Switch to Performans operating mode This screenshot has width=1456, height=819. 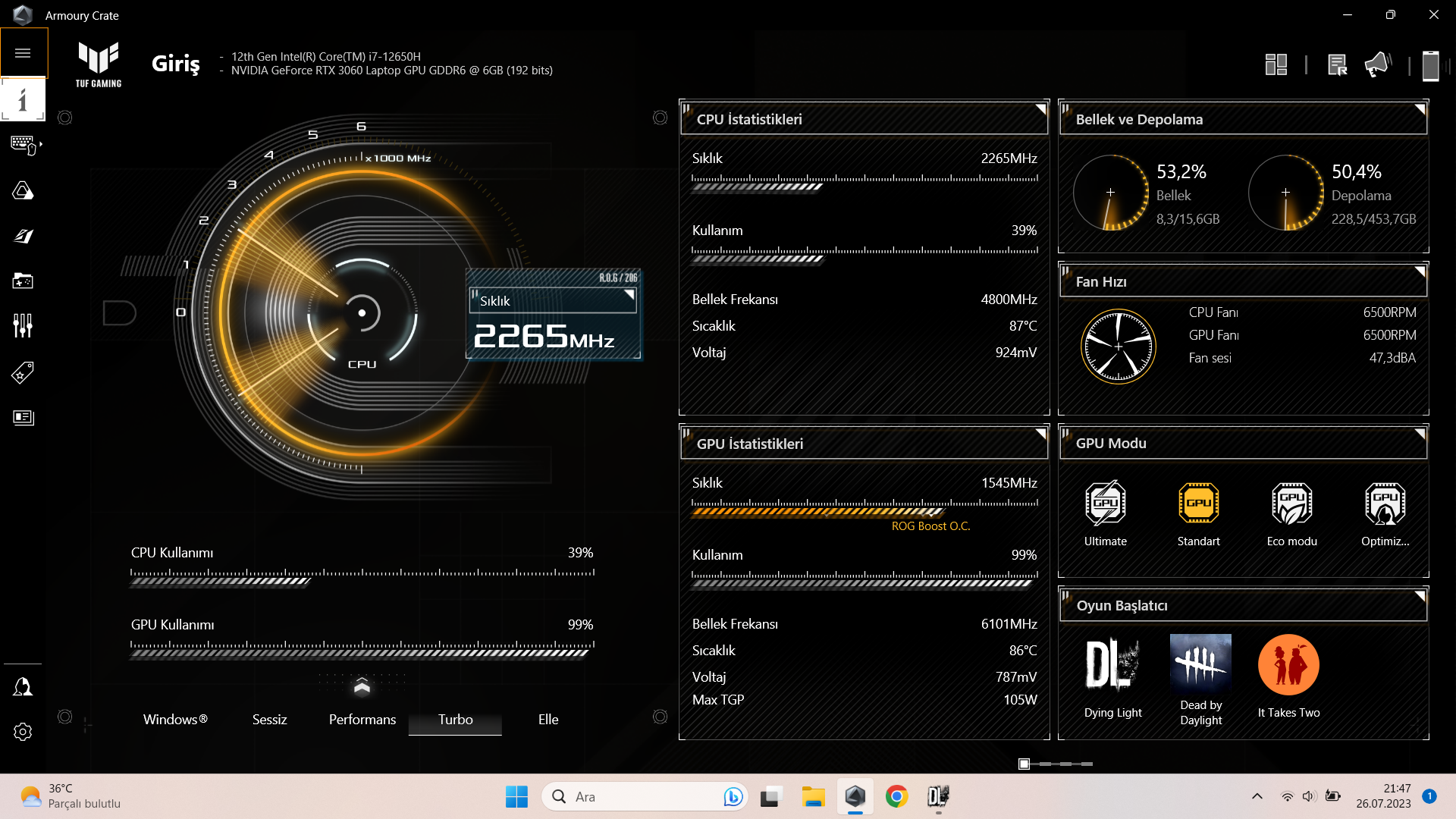tap(362, 720)
